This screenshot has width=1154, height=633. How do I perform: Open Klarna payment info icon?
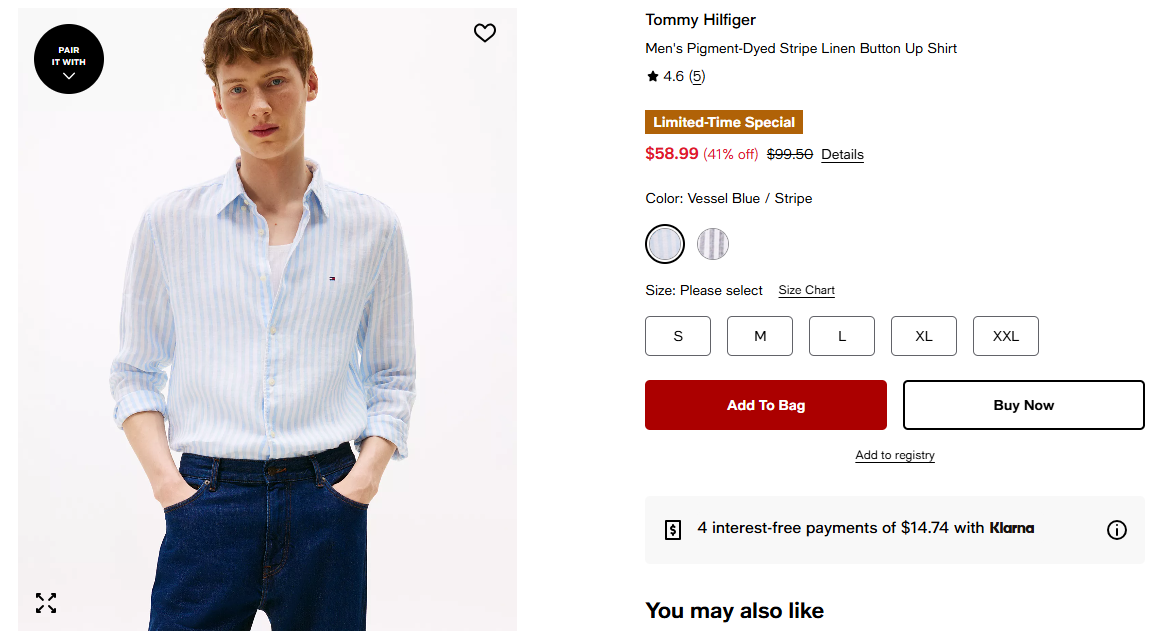pos(1117,530)
